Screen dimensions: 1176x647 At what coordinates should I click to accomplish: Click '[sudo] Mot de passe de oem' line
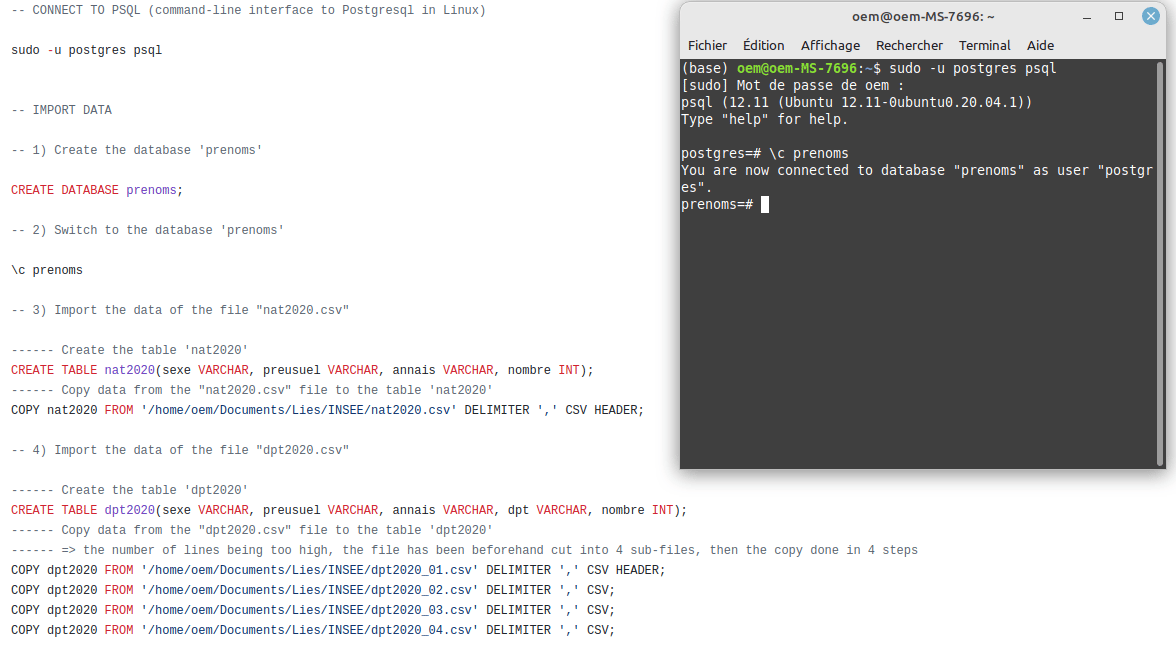coord(793,85)
